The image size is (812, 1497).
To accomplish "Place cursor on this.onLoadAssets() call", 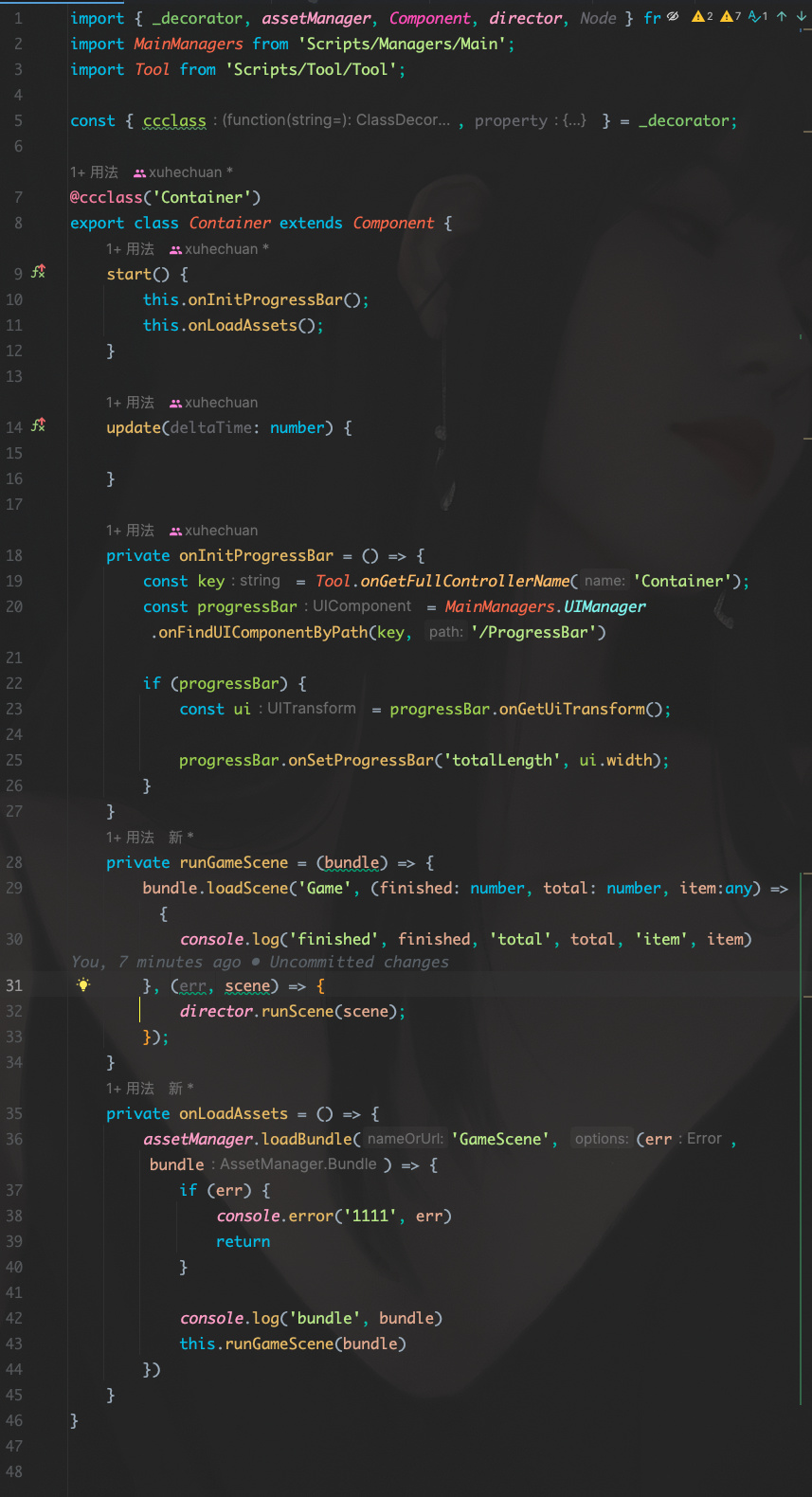I will coord(233,325).
